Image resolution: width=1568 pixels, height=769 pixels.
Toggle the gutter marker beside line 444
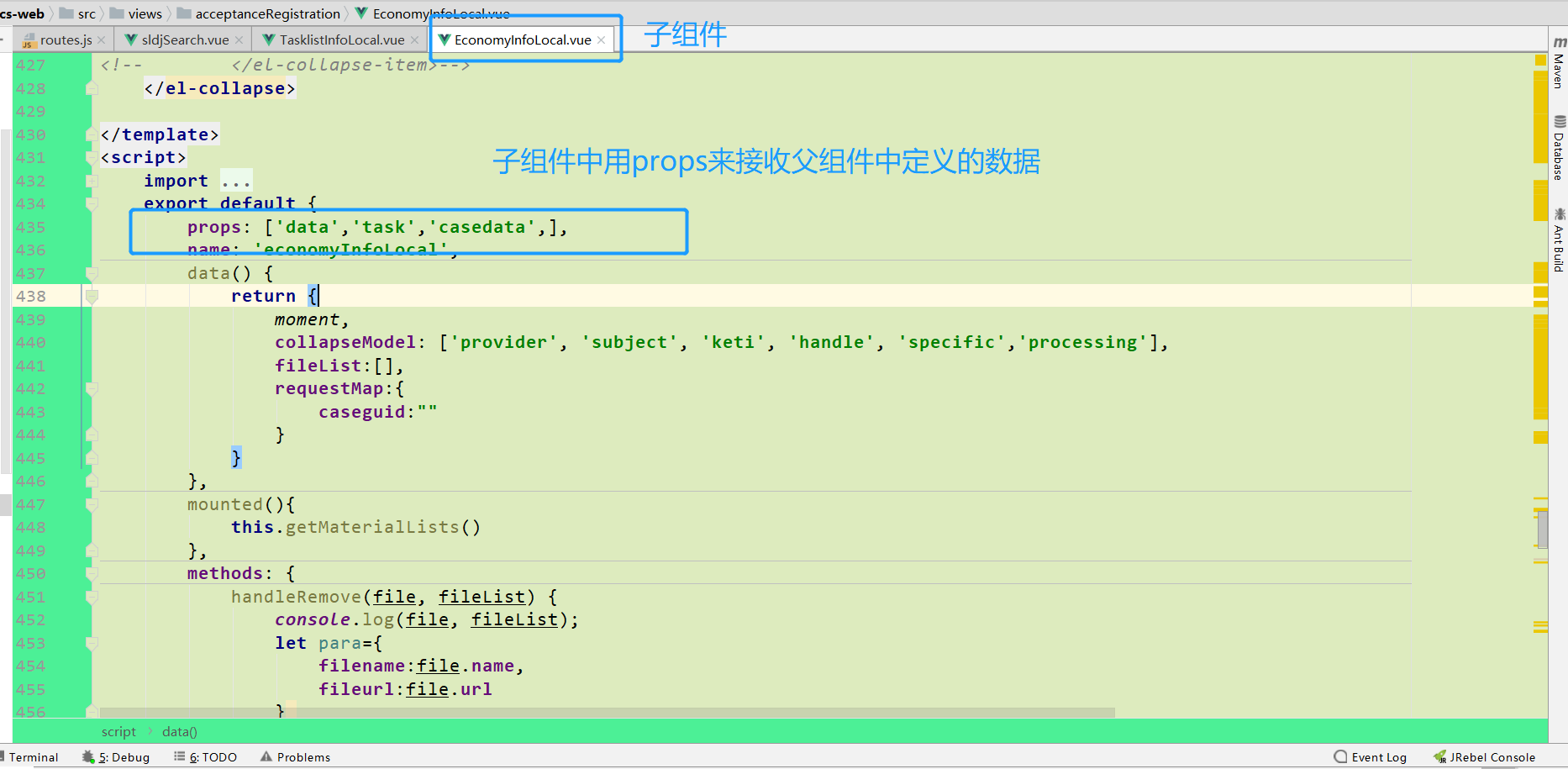tap(92, 435)
